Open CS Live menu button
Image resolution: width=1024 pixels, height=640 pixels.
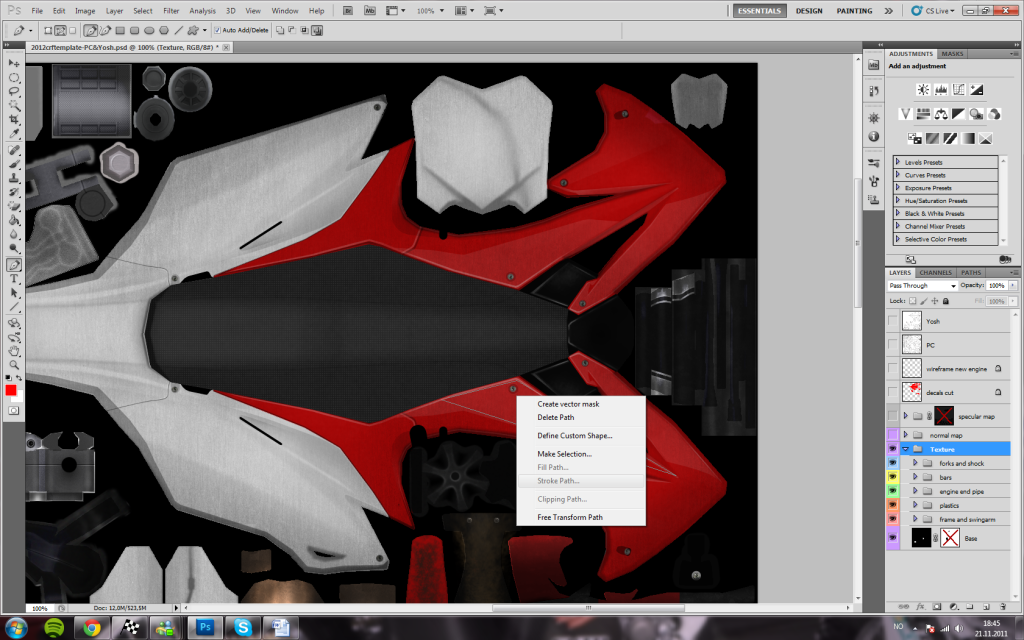click(933, 11)
